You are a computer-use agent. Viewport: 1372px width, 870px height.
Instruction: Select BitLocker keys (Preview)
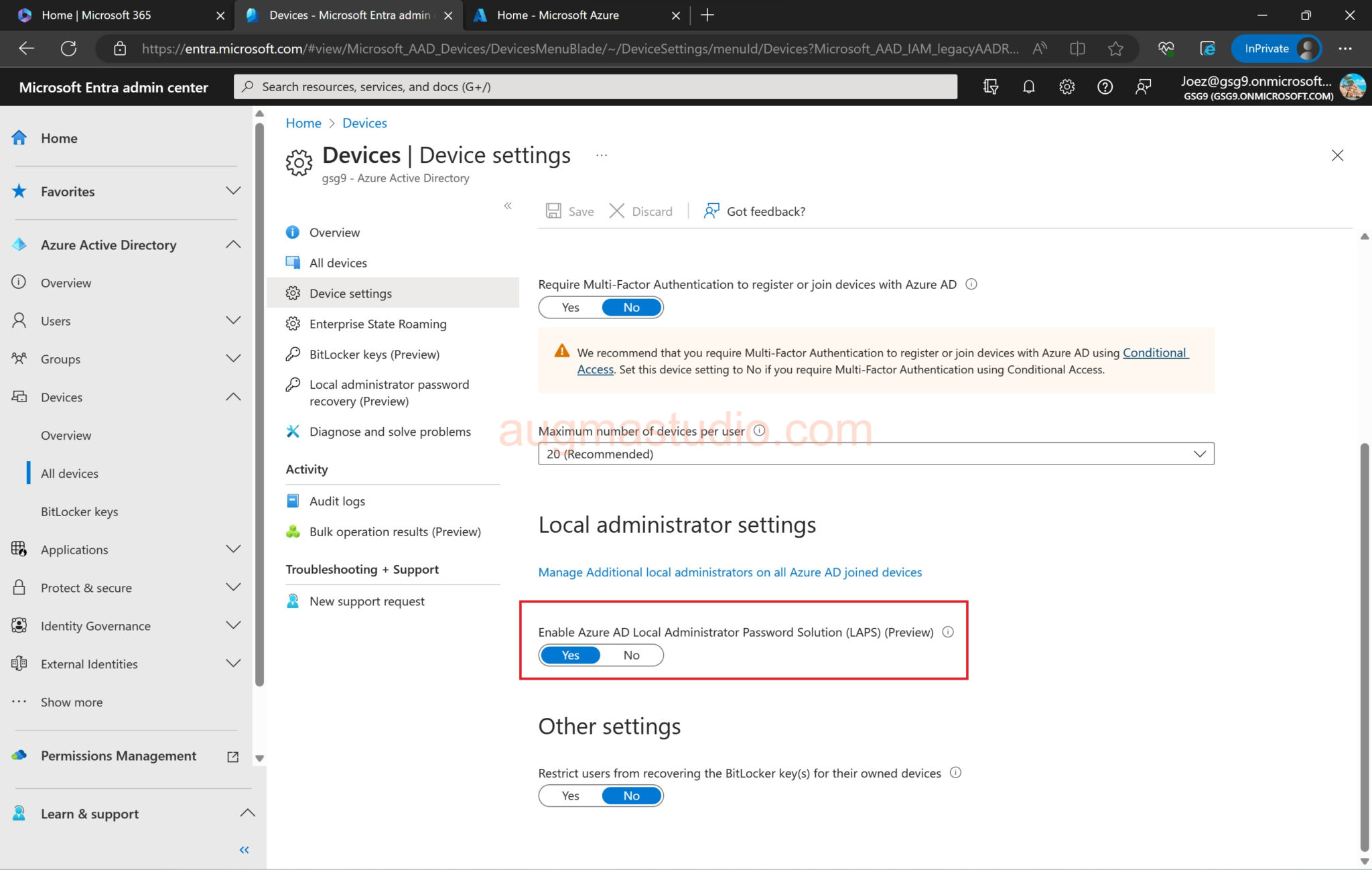click(374, 354)
